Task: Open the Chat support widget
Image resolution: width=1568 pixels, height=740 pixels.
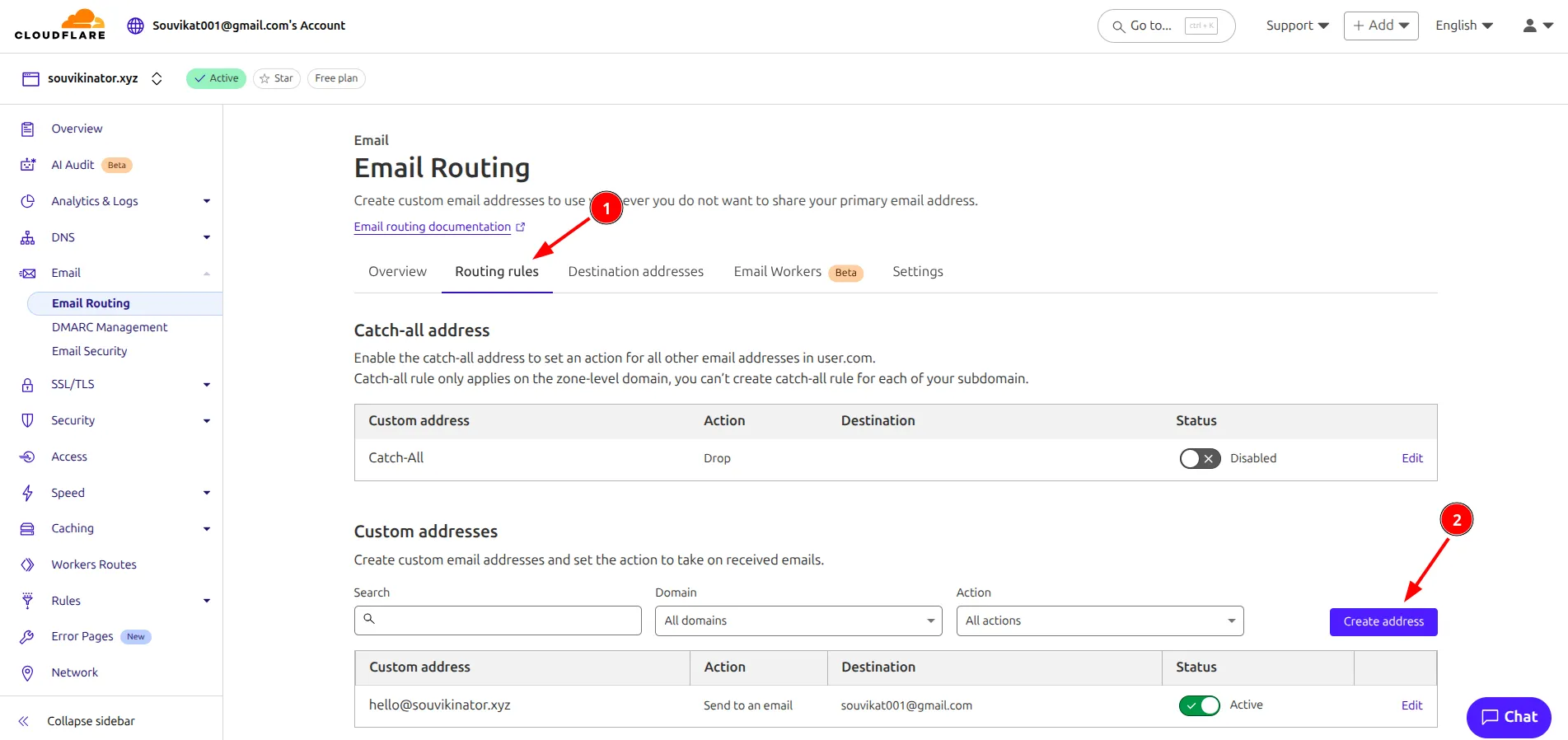Action: pyautogui.click(x=1508, y=717)
